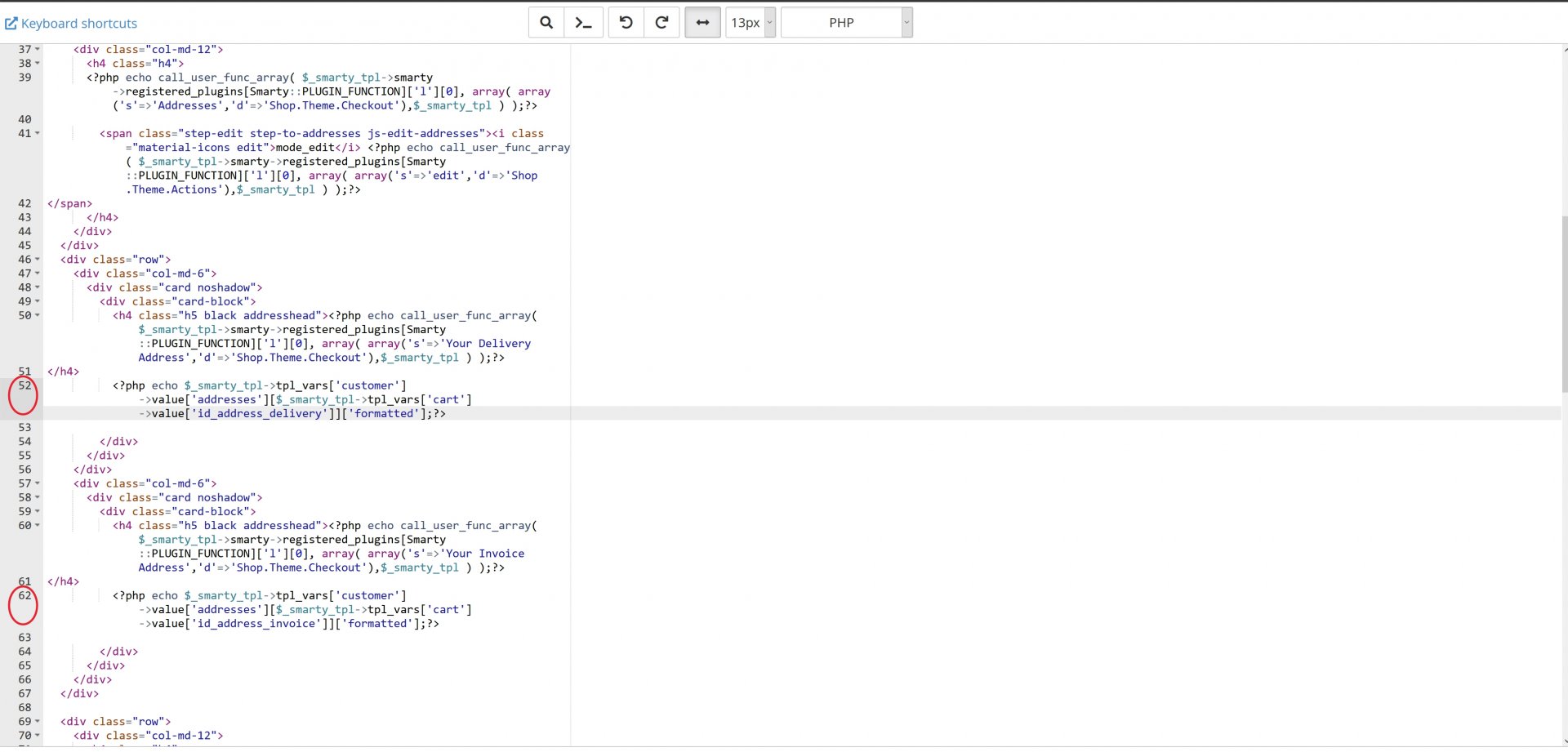Place cursor on "row" class on line 46
Viewport: 1568px width, 752px height.
tap(149, 260)
